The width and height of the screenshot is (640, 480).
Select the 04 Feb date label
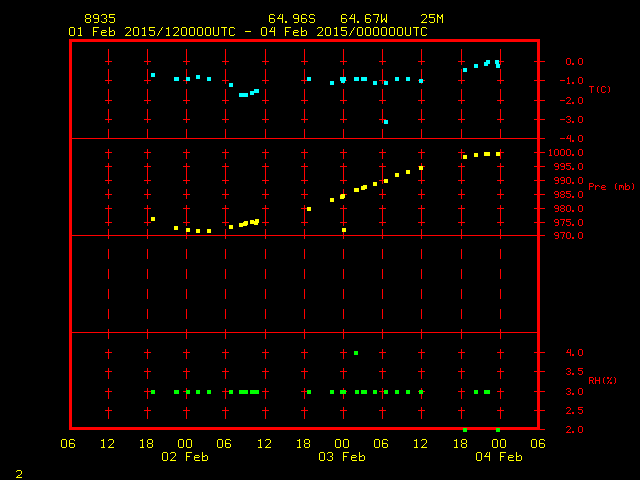[x=498, y=457]
